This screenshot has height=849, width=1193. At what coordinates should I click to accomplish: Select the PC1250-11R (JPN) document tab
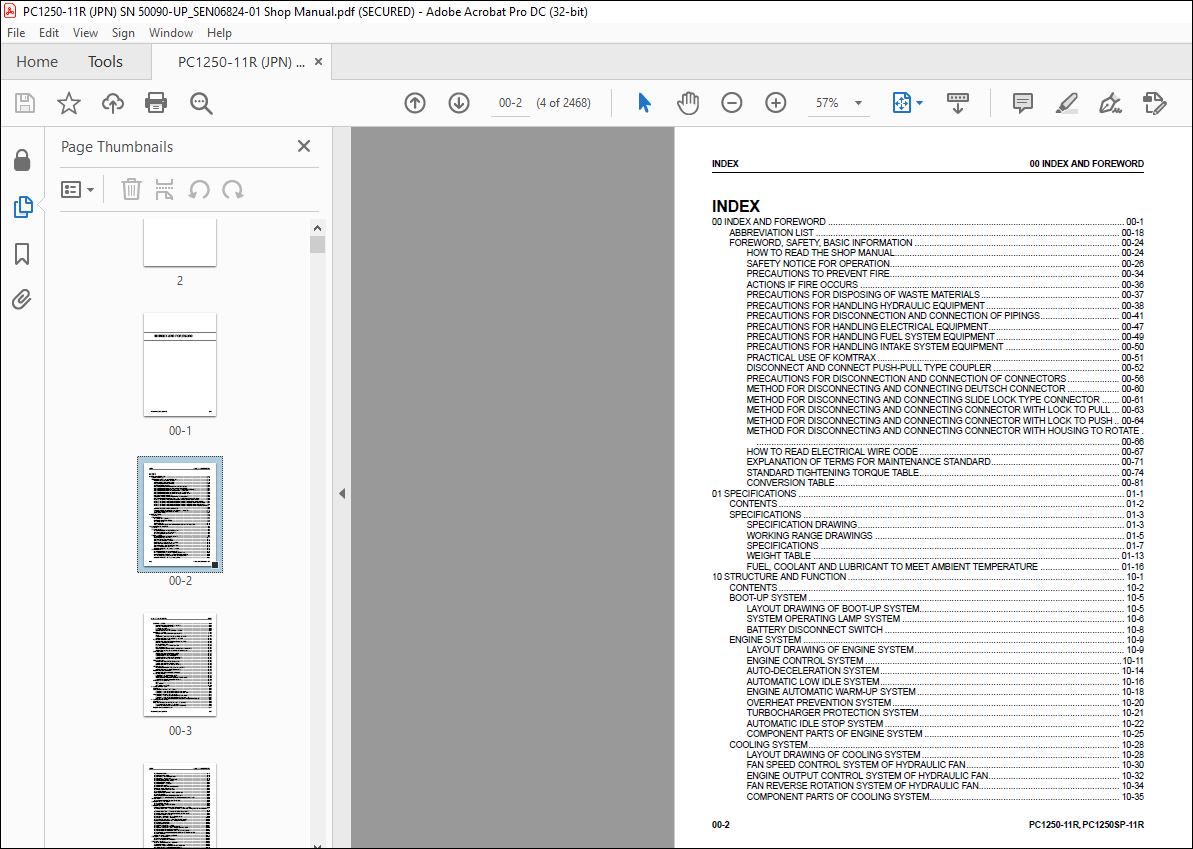click(240, 62)
